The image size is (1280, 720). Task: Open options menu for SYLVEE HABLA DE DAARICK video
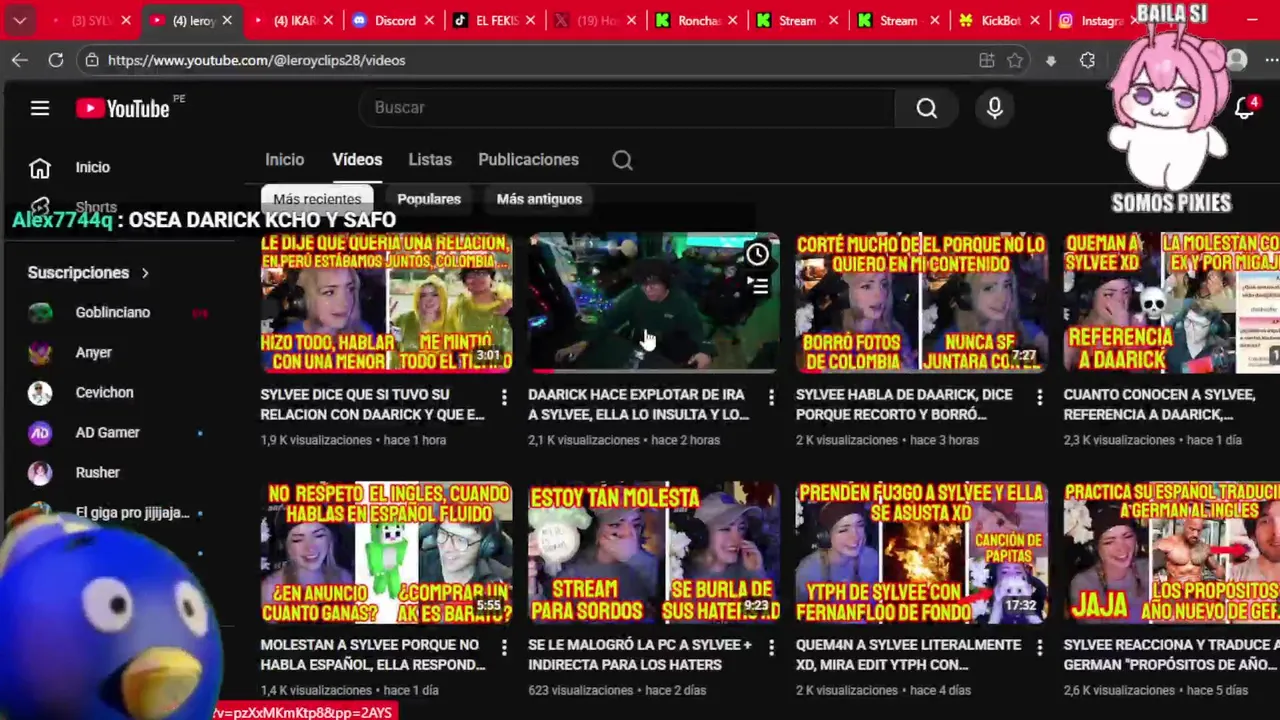pyautogui.click(x=1039, y=399)
